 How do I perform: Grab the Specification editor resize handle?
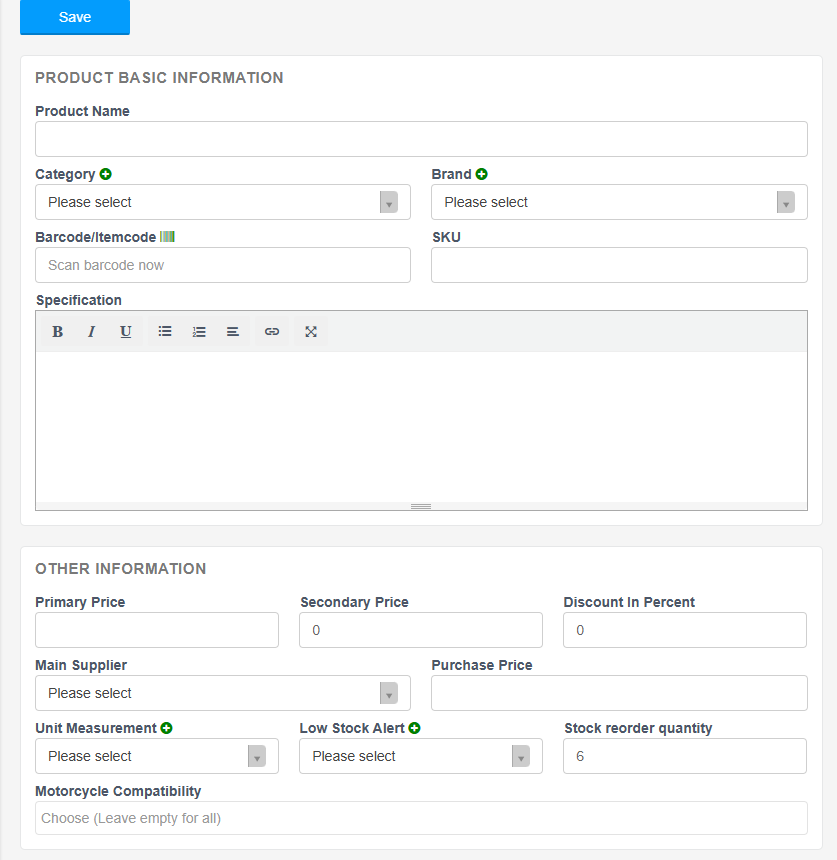(421, 506)
